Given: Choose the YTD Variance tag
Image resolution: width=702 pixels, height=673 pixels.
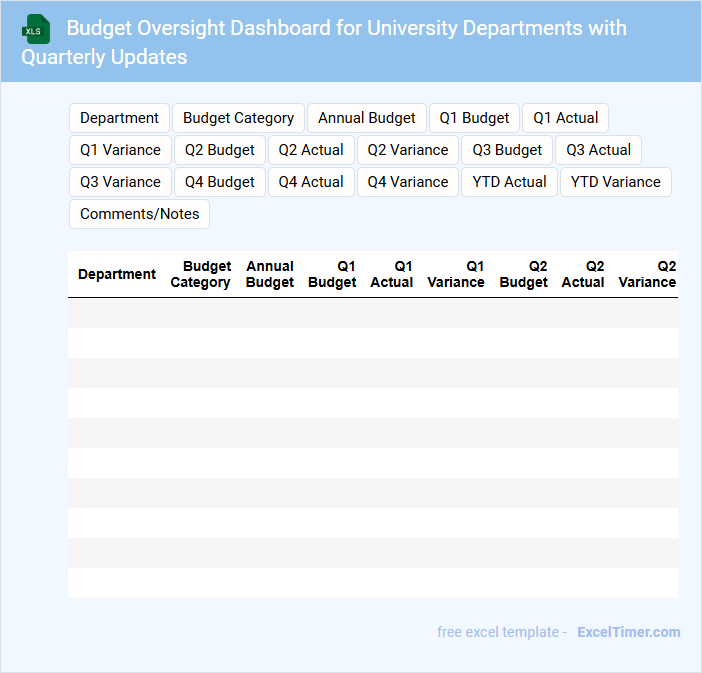Looking at the screenshot, I should tap(615, 182).
